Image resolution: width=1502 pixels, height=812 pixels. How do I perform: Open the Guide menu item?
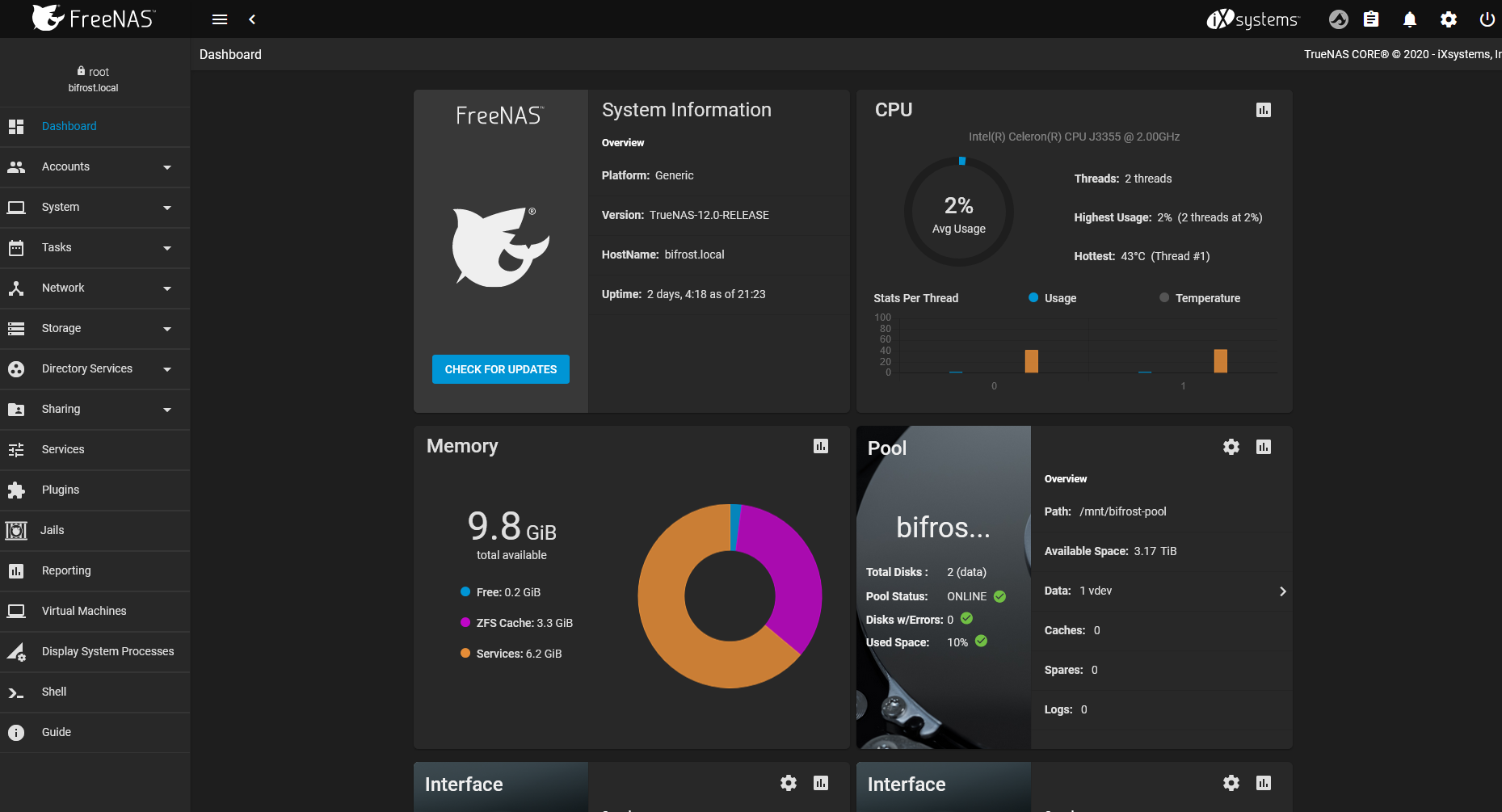95,733
